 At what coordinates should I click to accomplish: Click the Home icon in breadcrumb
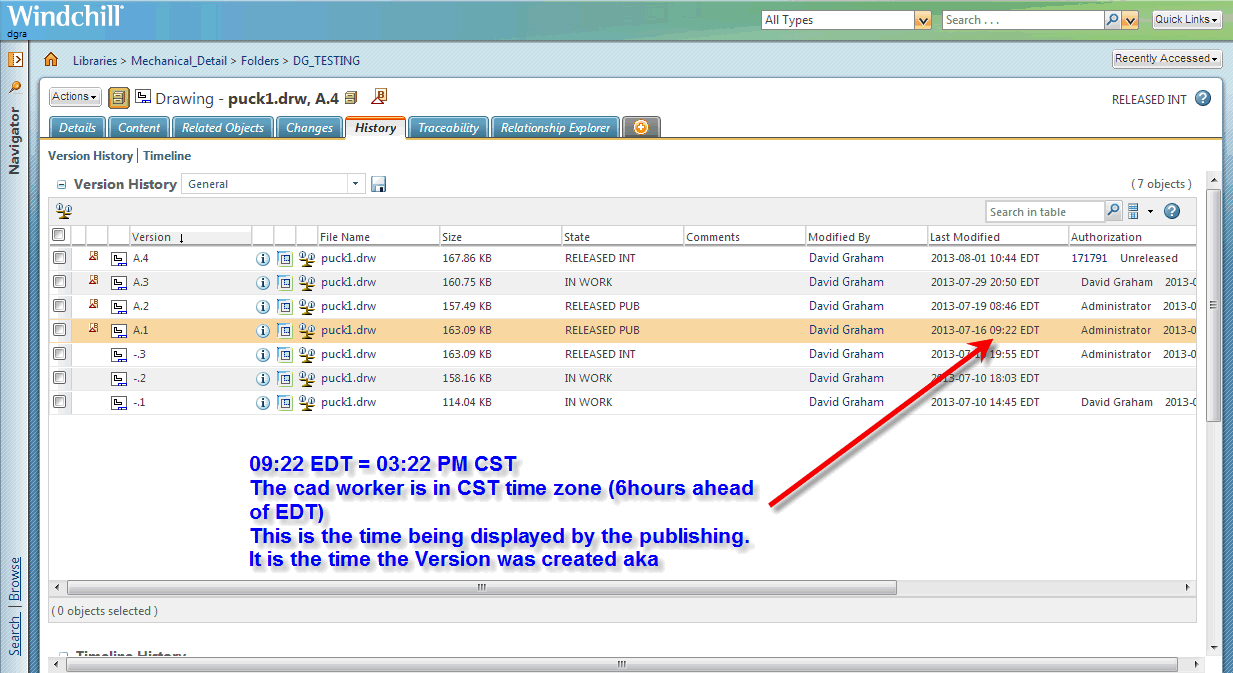51,60
